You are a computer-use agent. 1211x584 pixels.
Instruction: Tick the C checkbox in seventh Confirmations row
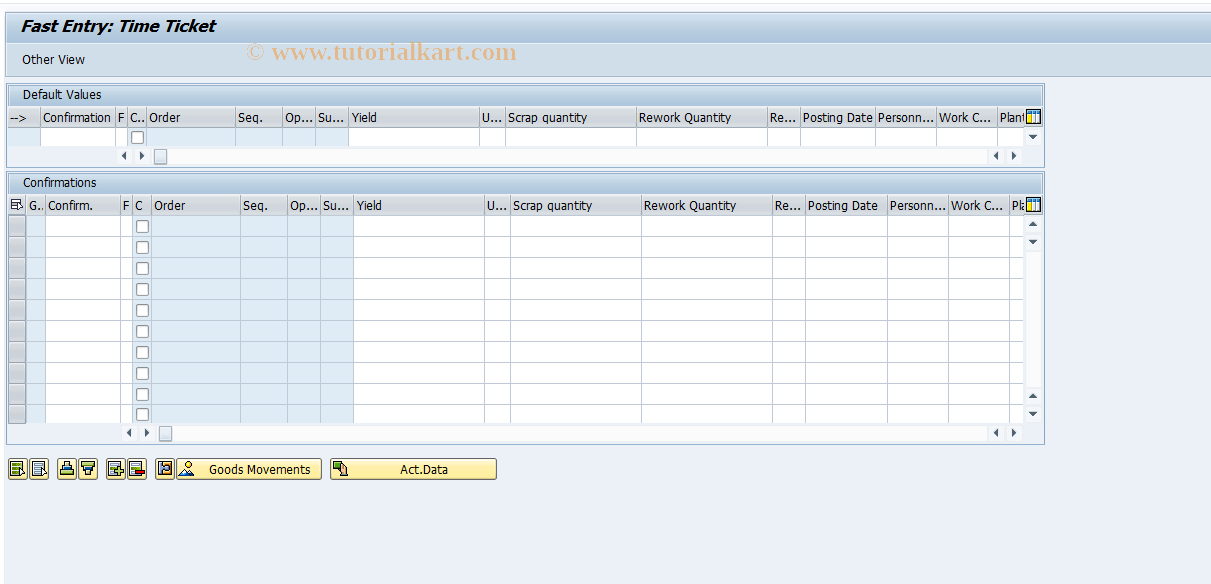tap(142, 352)
